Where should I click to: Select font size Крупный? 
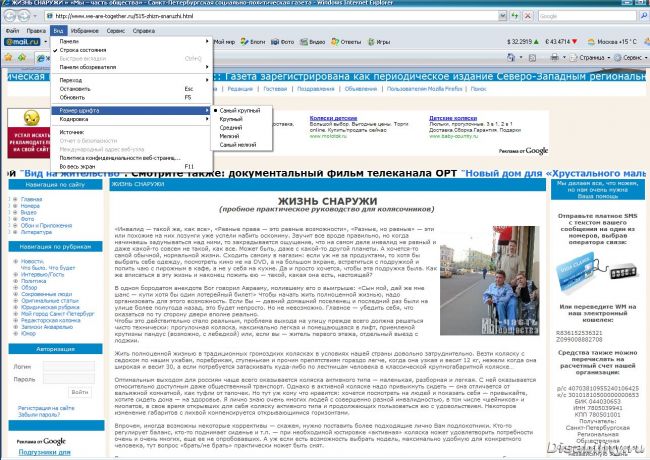click(x=241, y=119)
